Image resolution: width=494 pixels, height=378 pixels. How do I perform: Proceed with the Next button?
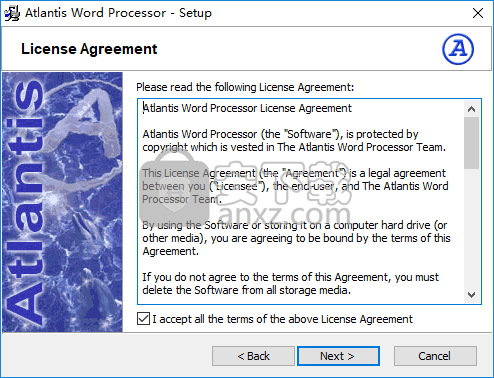coord(338,356)
